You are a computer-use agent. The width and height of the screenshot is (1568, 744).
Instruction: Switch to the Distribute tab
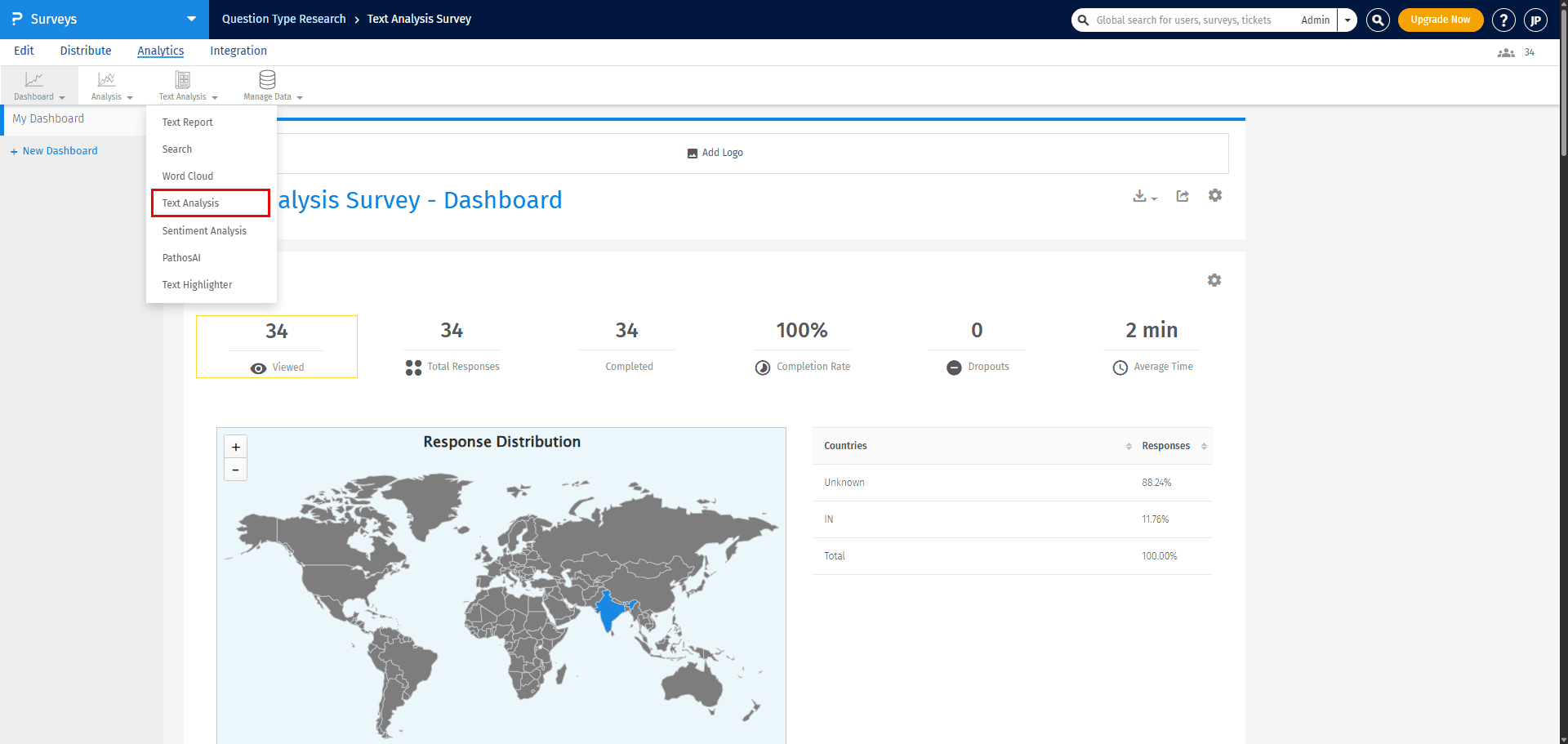pyautogui.click(x=86, y=51)
